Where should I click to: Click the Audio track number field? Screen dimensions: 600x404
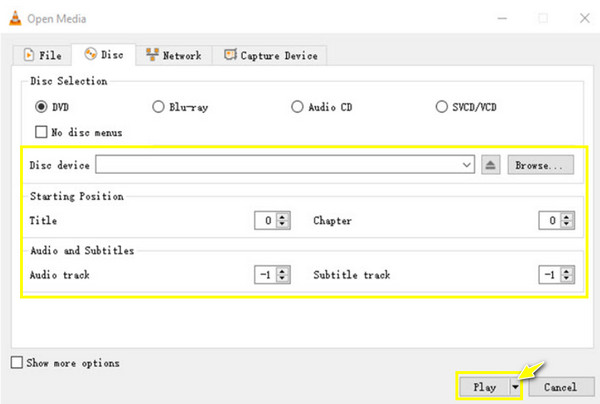(x=266, y=275)
